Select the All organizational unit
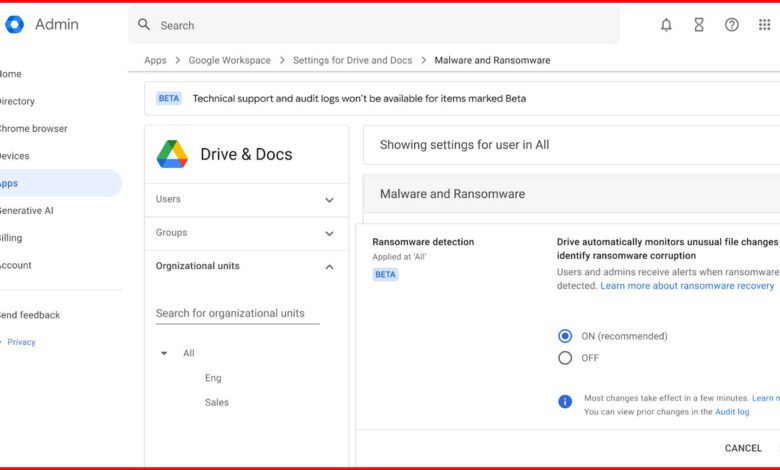The image size is (780, 470). [x=189, y=353]
